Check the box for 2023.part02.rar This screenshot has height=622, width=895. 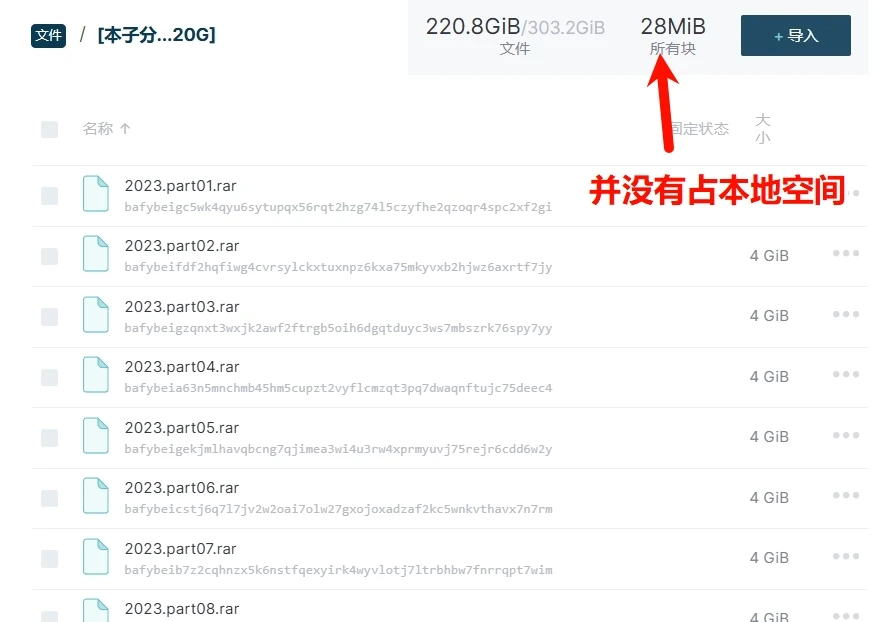tap(50, 256)
